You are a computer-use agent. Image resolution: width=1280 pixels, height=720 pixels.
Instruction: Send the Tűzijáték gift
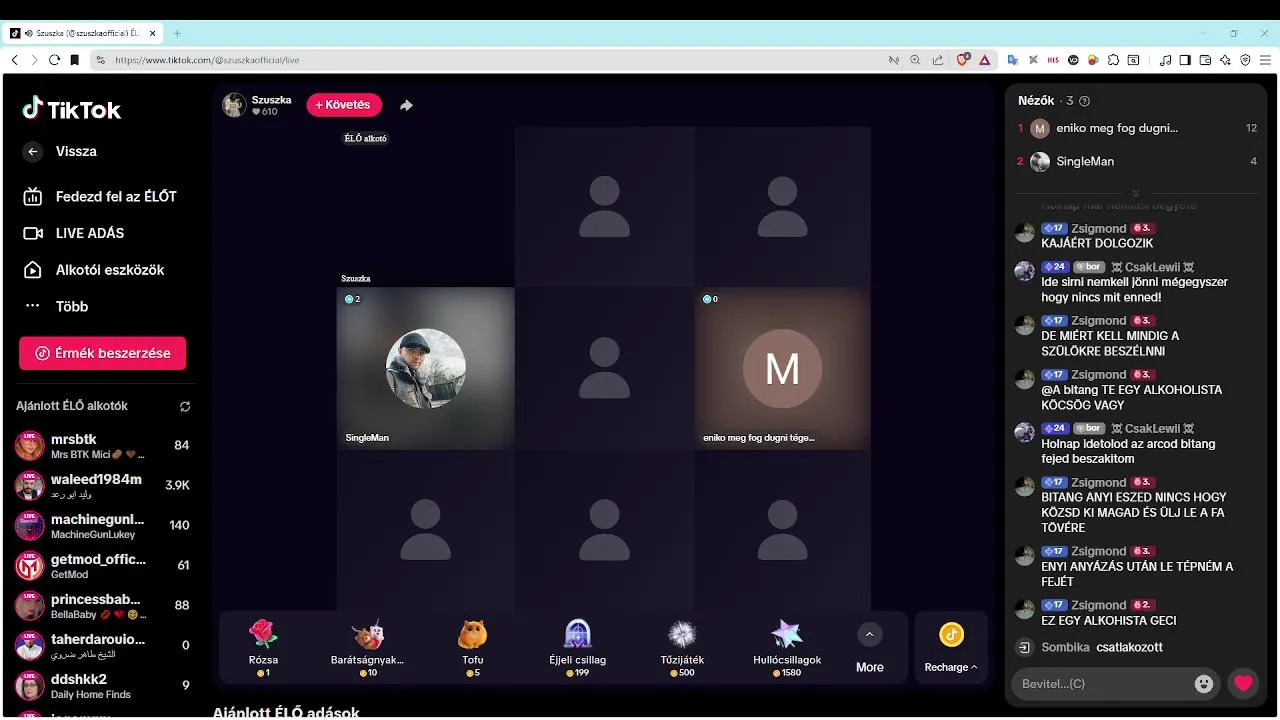click(682, 647)
